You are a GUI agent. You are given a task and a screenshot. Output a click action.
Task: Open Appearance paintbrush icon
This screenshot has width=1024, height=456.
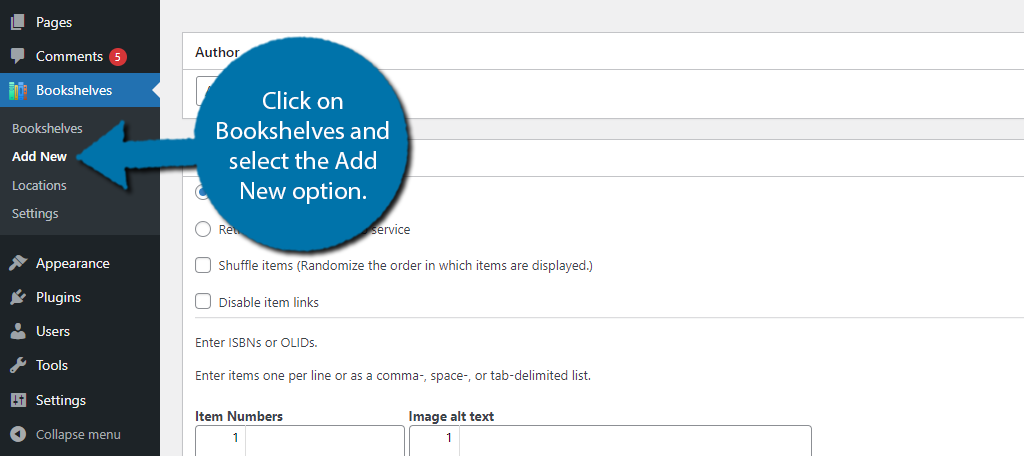point(18,263)
